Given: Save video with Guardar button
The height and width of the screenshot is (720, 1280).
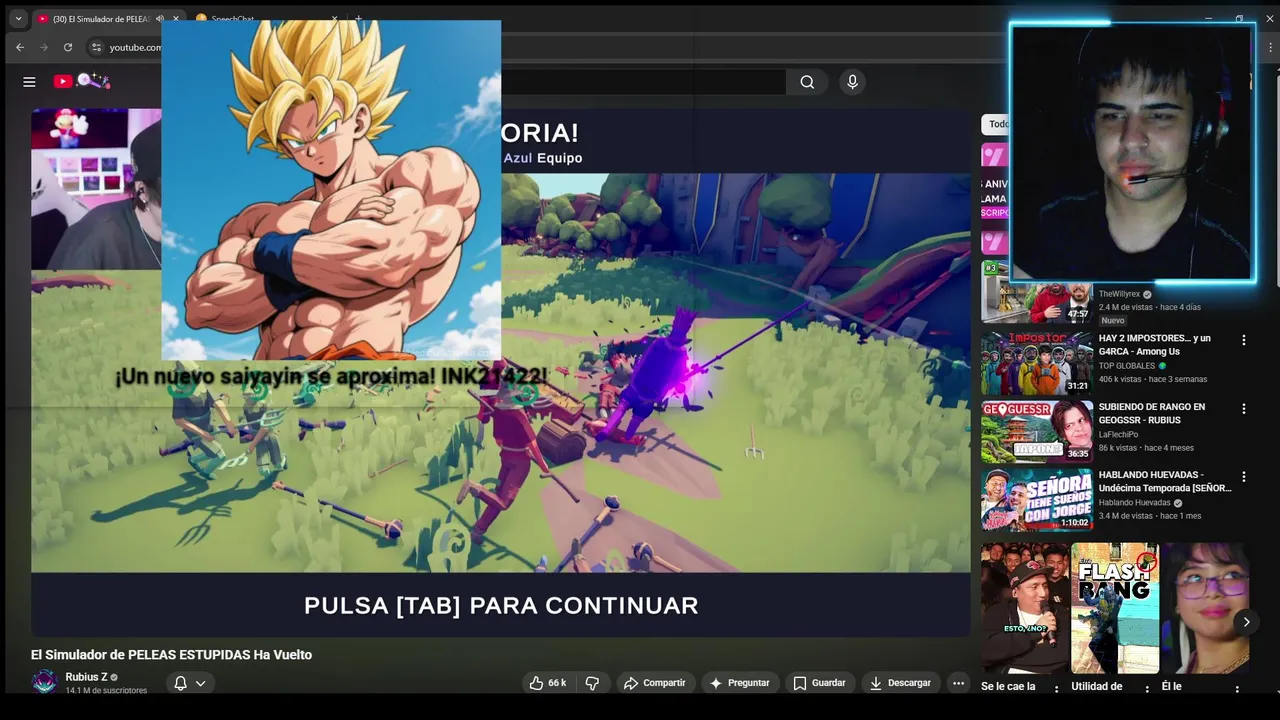Looking at the screenshot, I should tap(820, 683).
